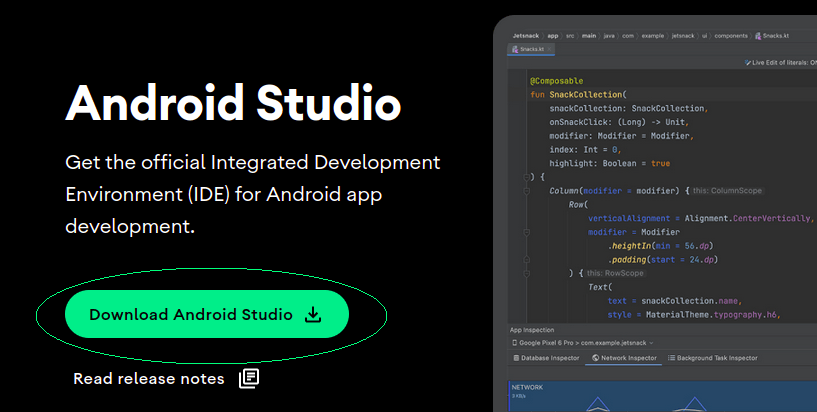
Task: Click the Live Edit of literals indicator
Action: 781,63
